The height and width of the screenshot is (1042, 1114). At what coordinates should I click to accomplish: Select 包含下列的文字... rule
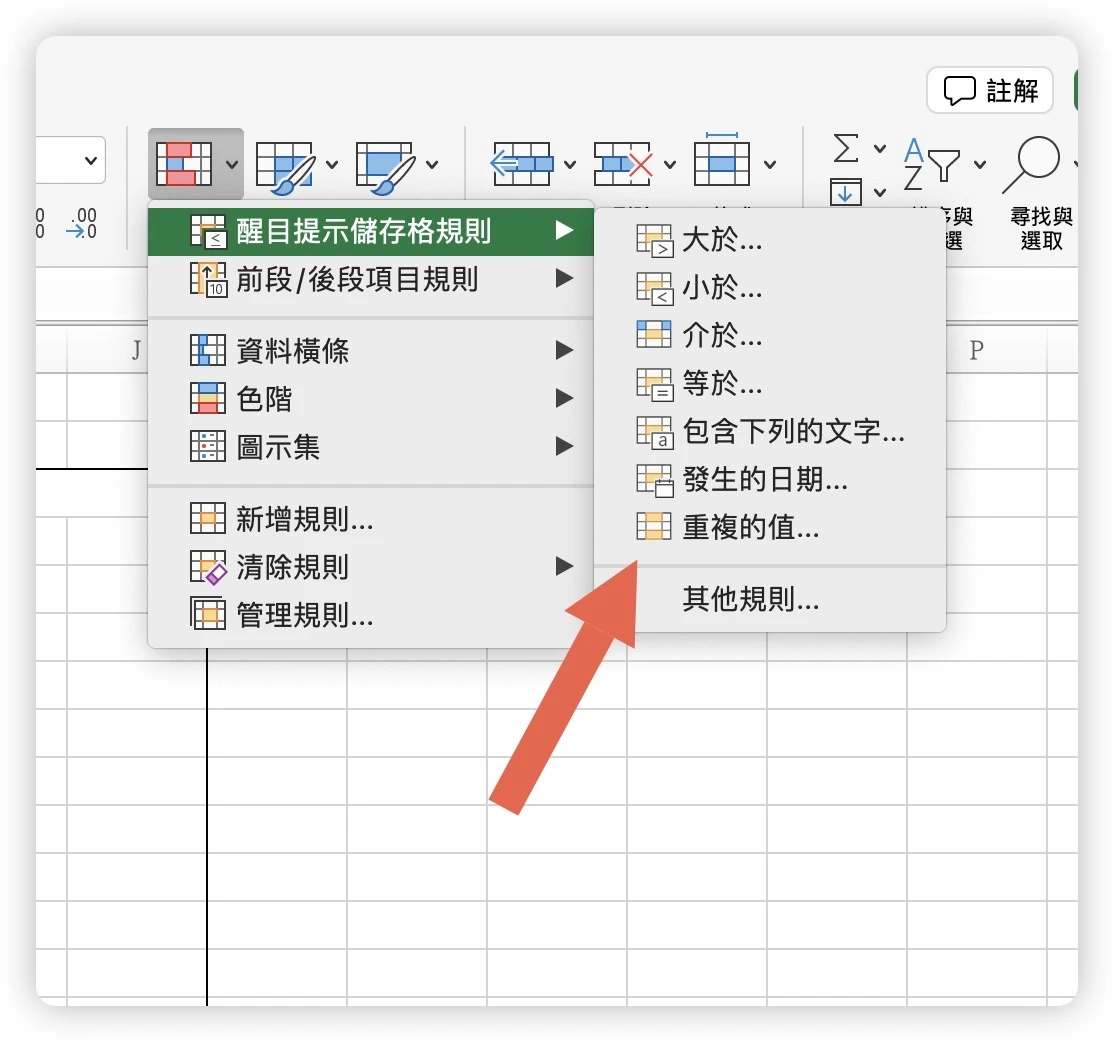770,431
